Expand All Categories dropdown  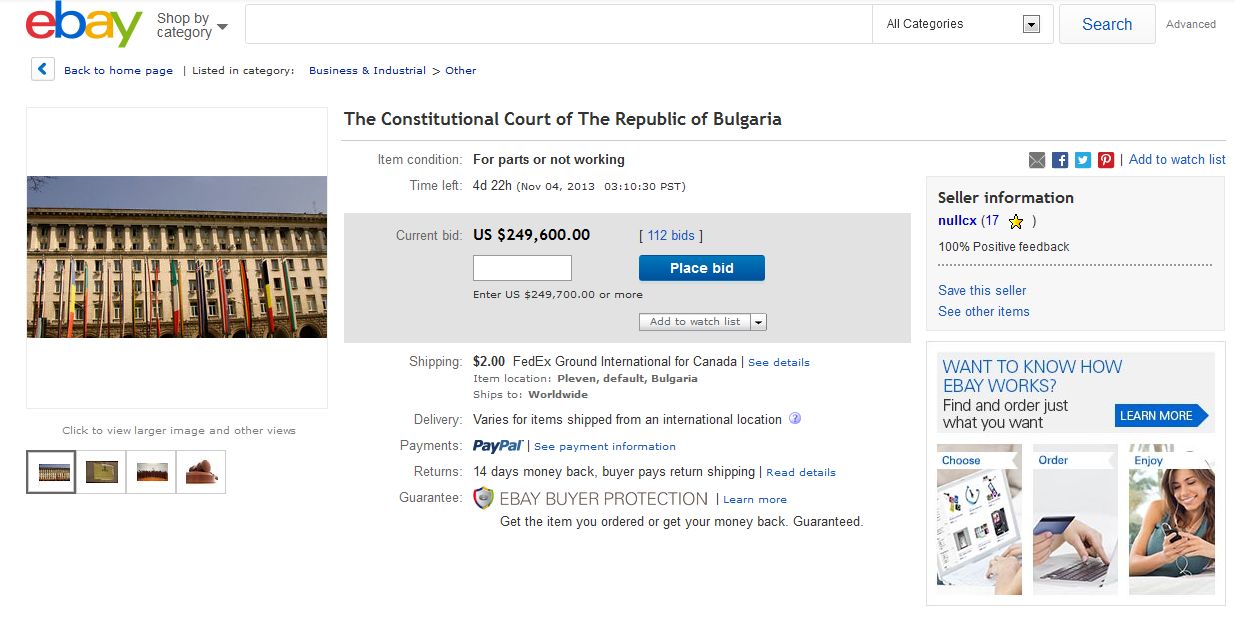[x=1031, y=25]
